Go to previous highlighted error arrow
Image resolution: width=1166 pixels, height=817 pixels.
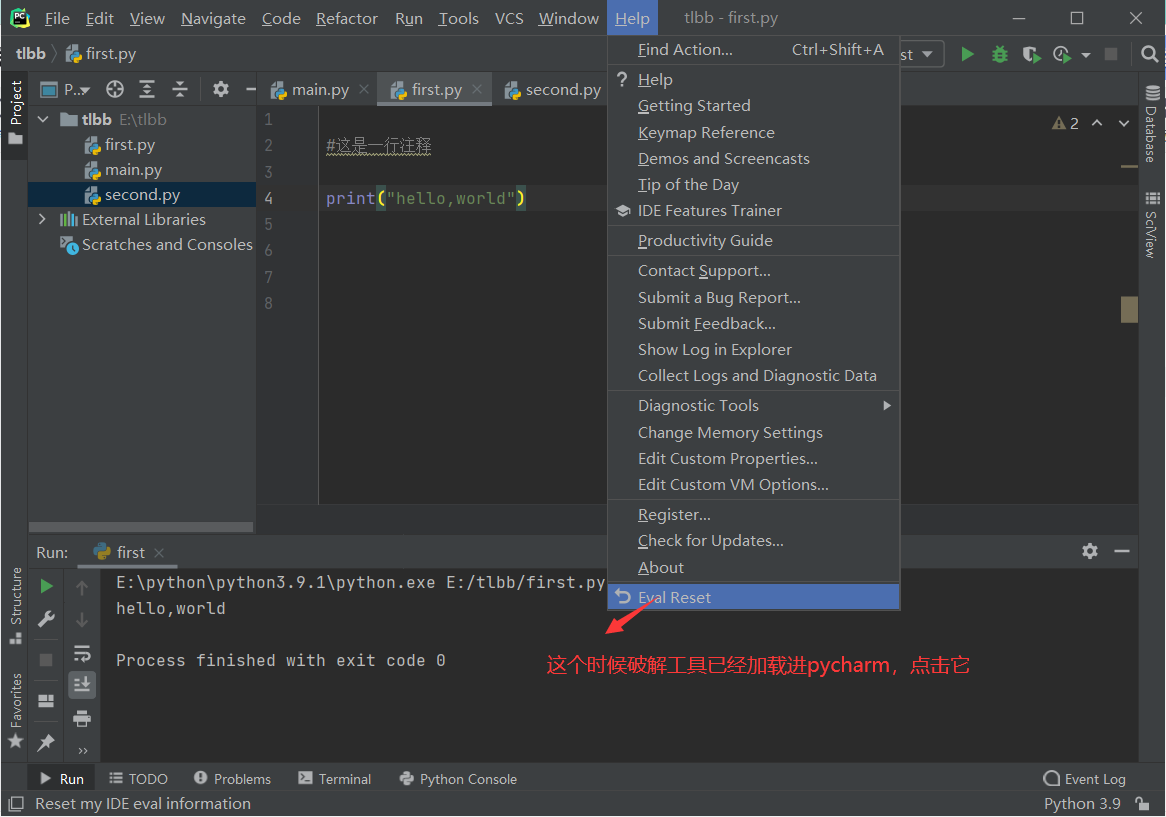tap(1097, 123)
